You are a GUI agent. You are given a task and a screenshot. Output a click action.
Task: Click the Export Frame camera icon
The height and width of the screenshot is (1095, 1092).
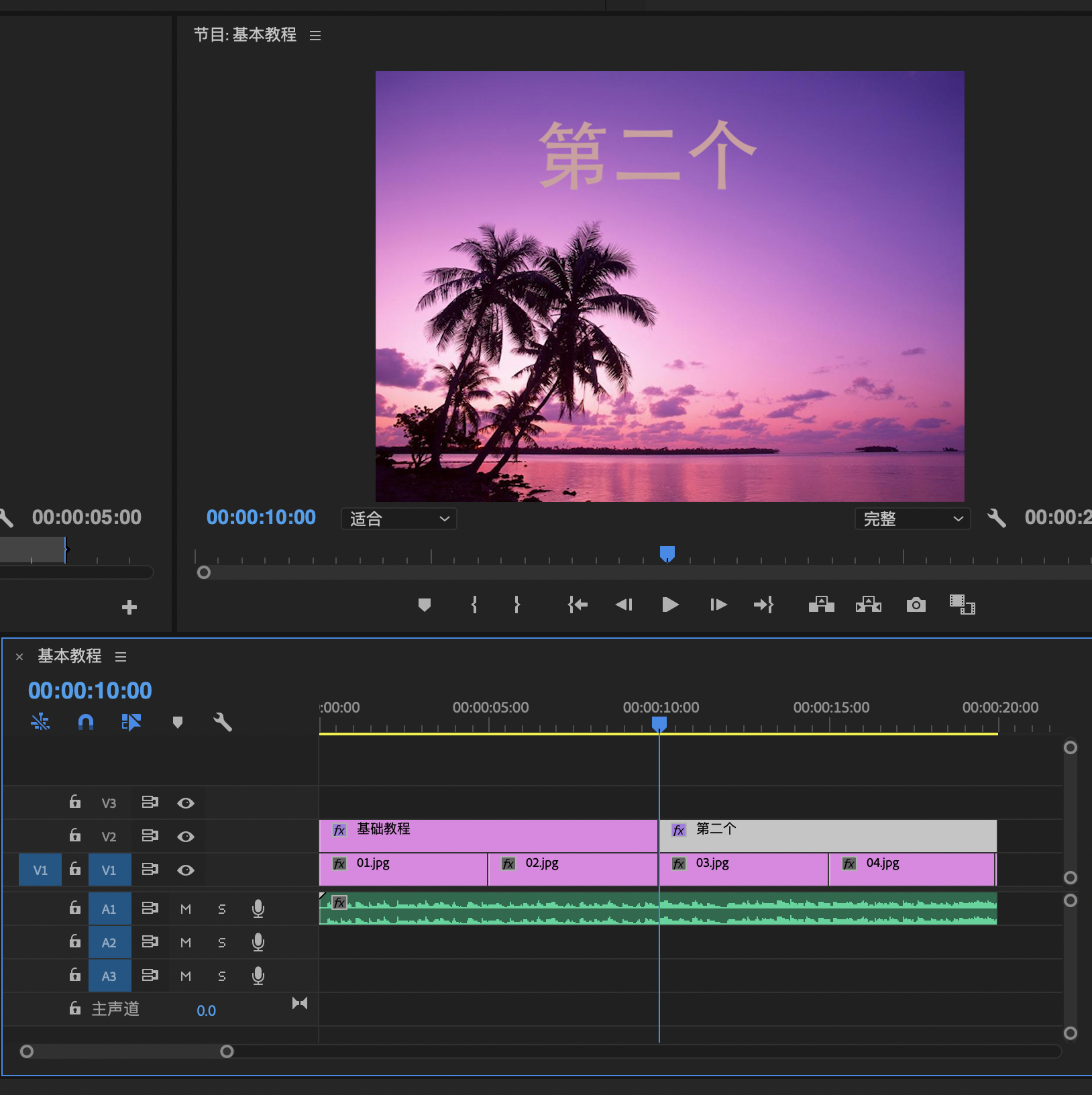coord(916,605)
